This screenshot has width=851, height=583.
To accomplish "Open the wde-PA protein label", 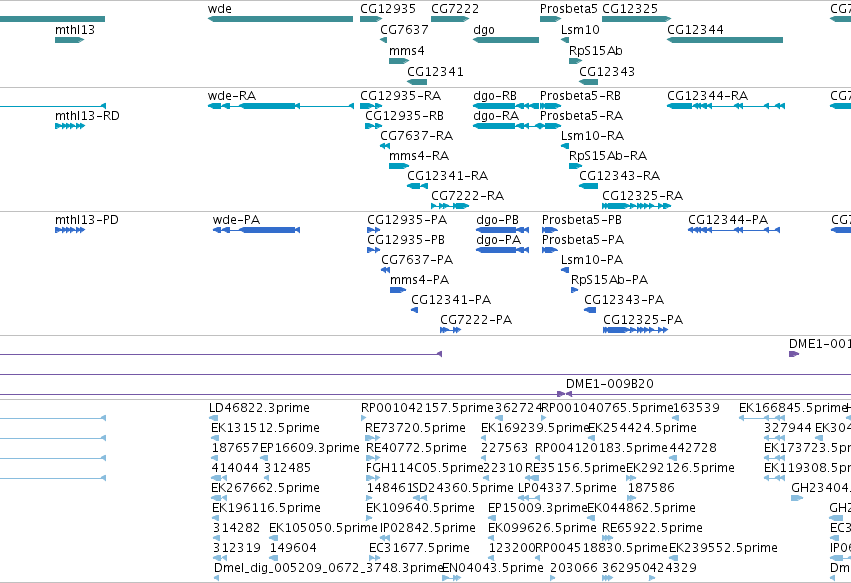I will pyautogui.click(x=237, y=220).
